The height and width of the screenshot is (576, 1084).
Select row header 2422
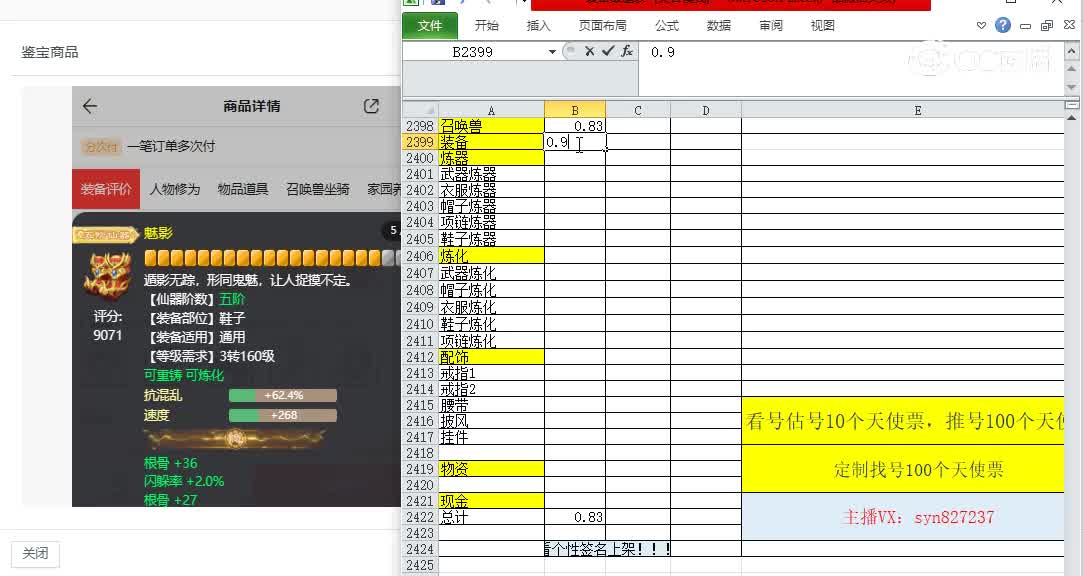coord(420,517)
